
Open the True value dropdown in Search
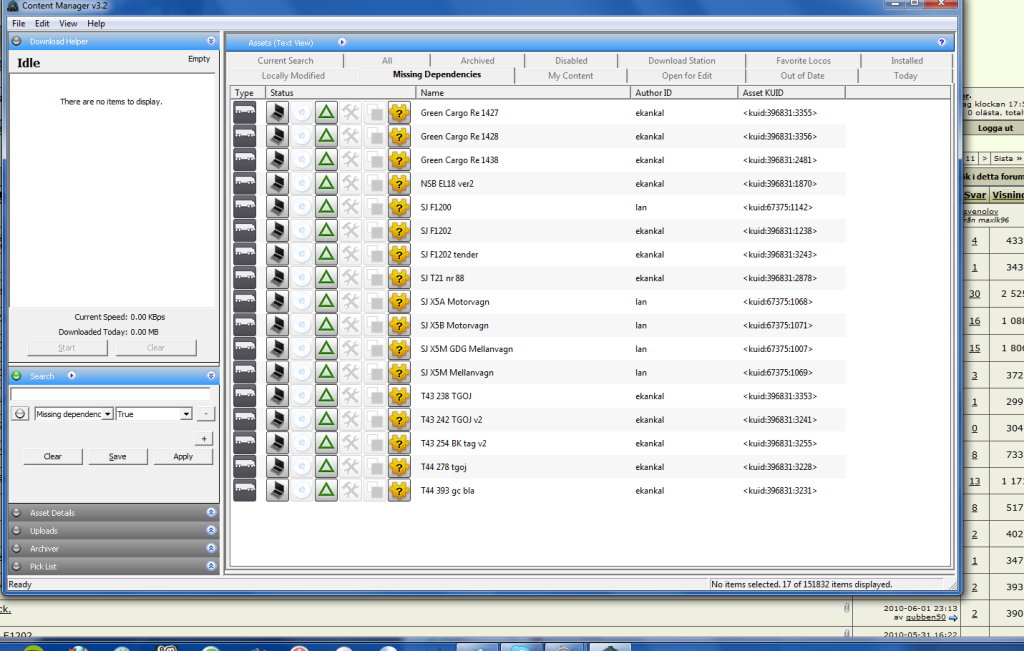pos(186,414)
